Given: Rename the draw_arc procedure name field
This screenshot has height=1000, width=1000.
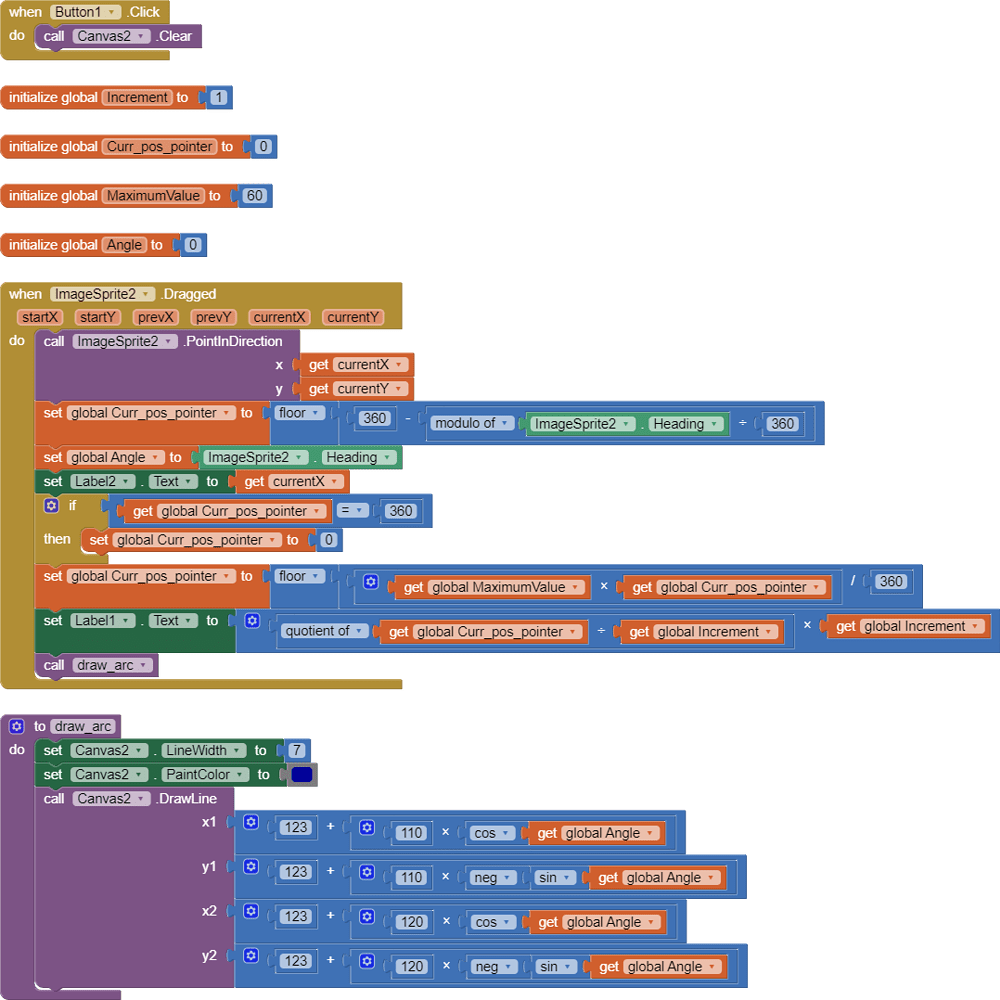Looking at the screenshot, I should click(x=84, y=726).
